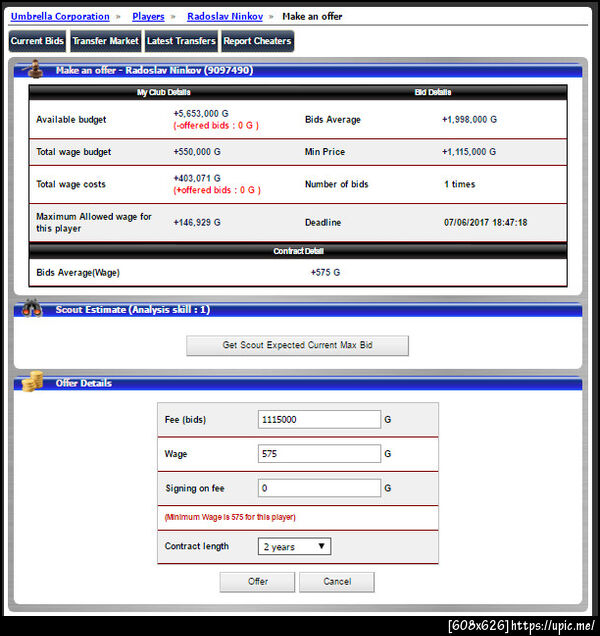The width and height of the screenshot is (600, 636).
Task: Focus the Fee (bids) input field
Action: (x=319, y=419)
